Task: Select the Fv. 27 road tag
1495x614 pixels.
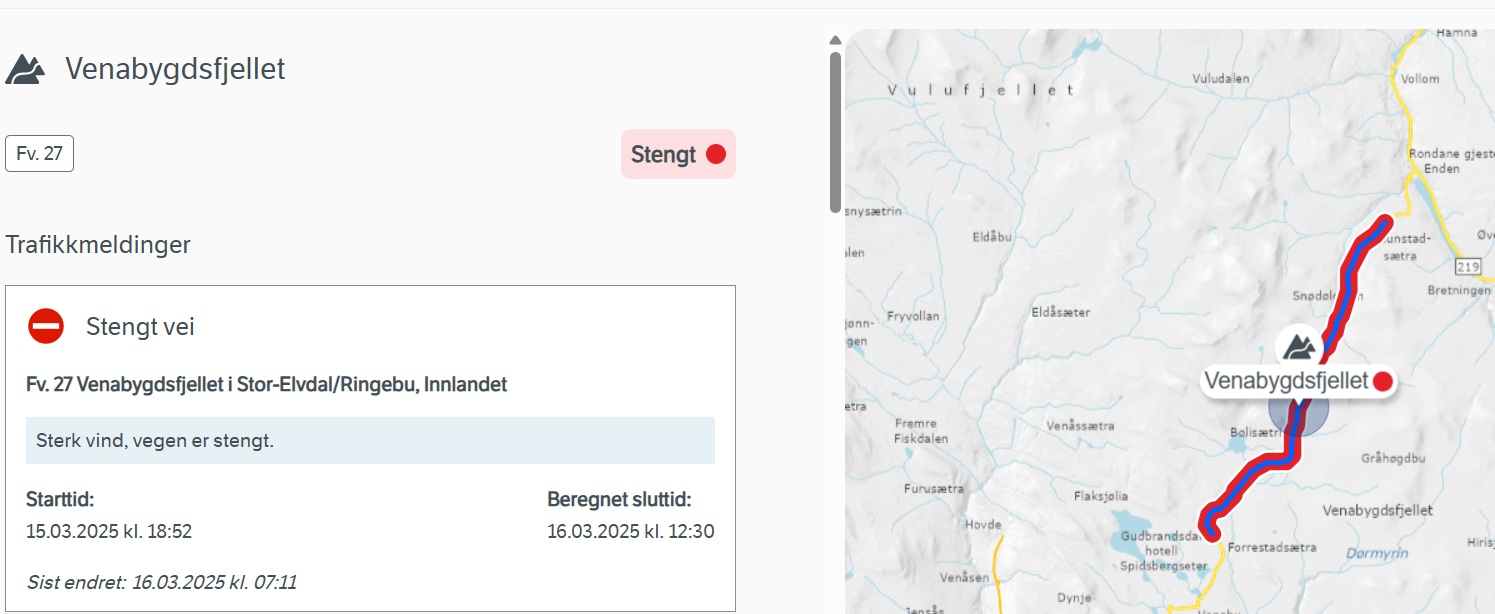Action: [40, 154]
